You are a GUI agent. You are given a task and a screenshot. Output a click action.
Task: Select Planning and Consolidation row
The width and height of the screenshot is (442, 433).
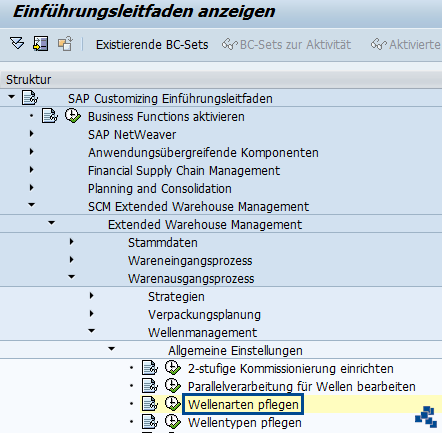[x=160, y=189]
